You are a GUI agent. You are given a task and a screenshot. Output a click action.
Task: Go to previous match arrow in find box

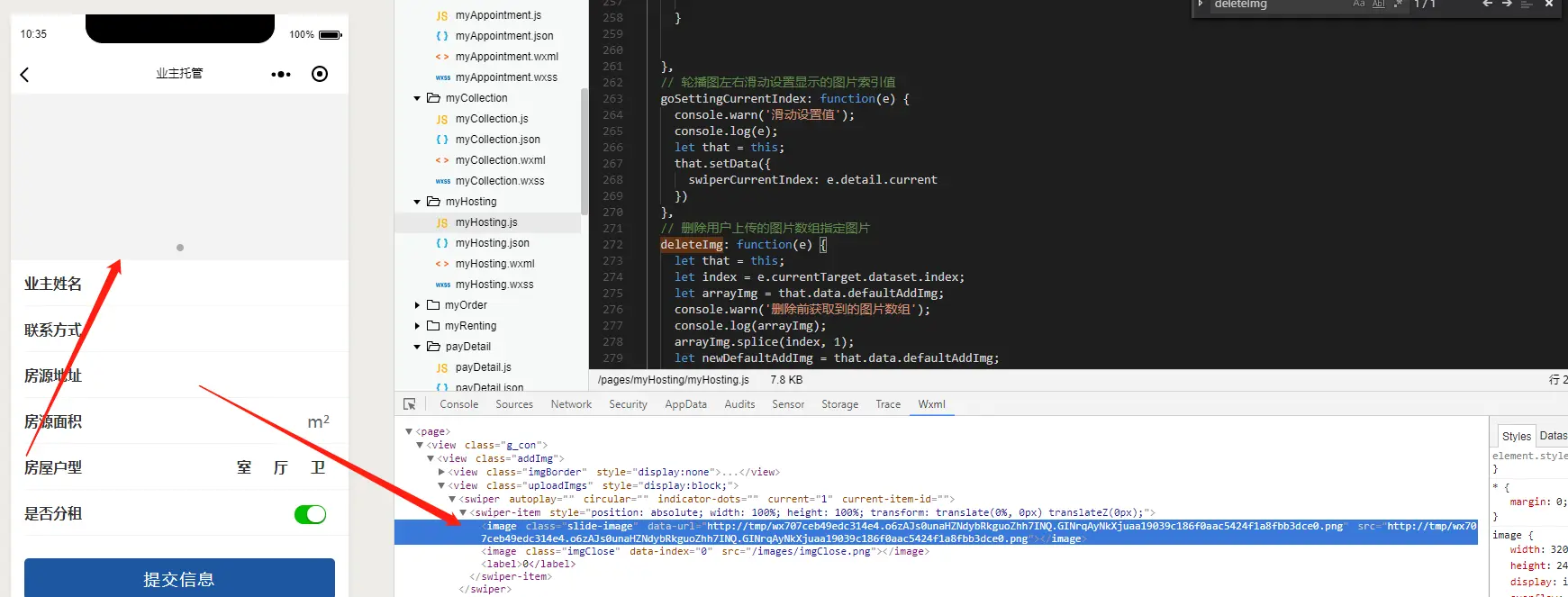pyautogui.click(x=1488, y=4)
